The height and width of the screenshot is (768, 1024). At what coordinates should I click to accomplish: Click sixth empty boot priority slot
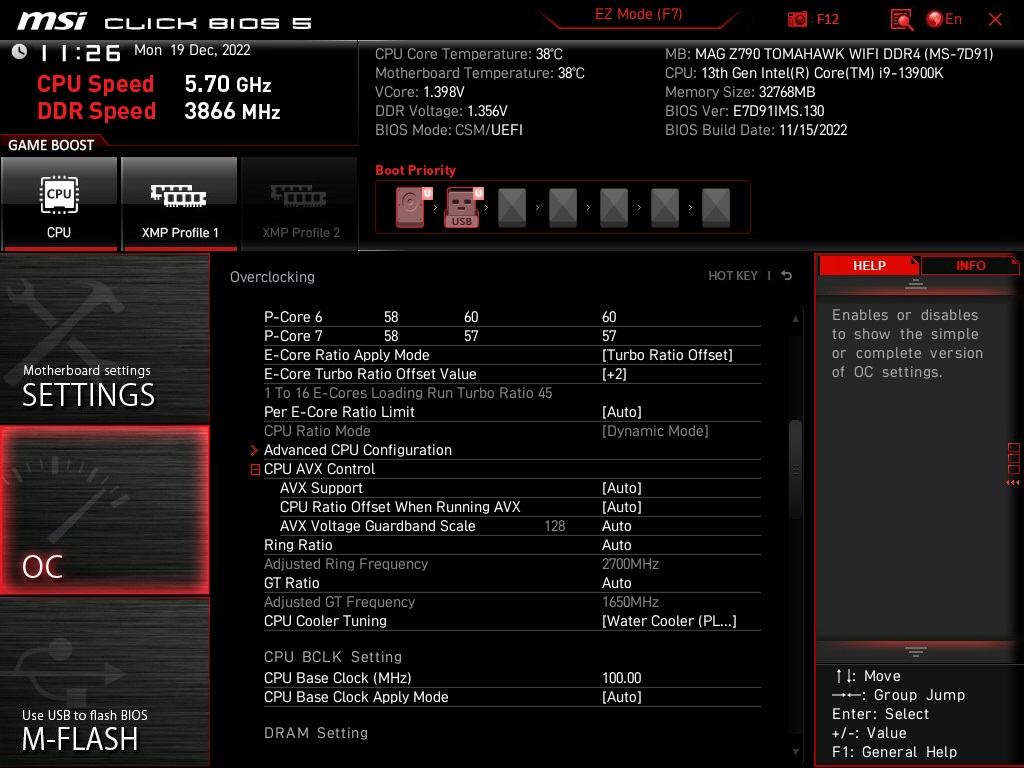click(x=665, y=208)
